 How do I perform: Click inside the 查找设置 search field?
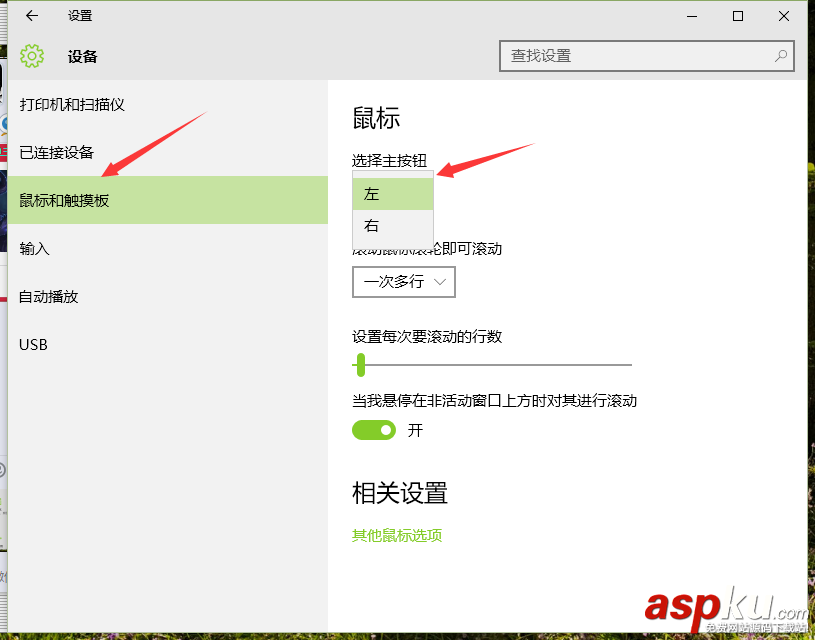tap(600, 57)
